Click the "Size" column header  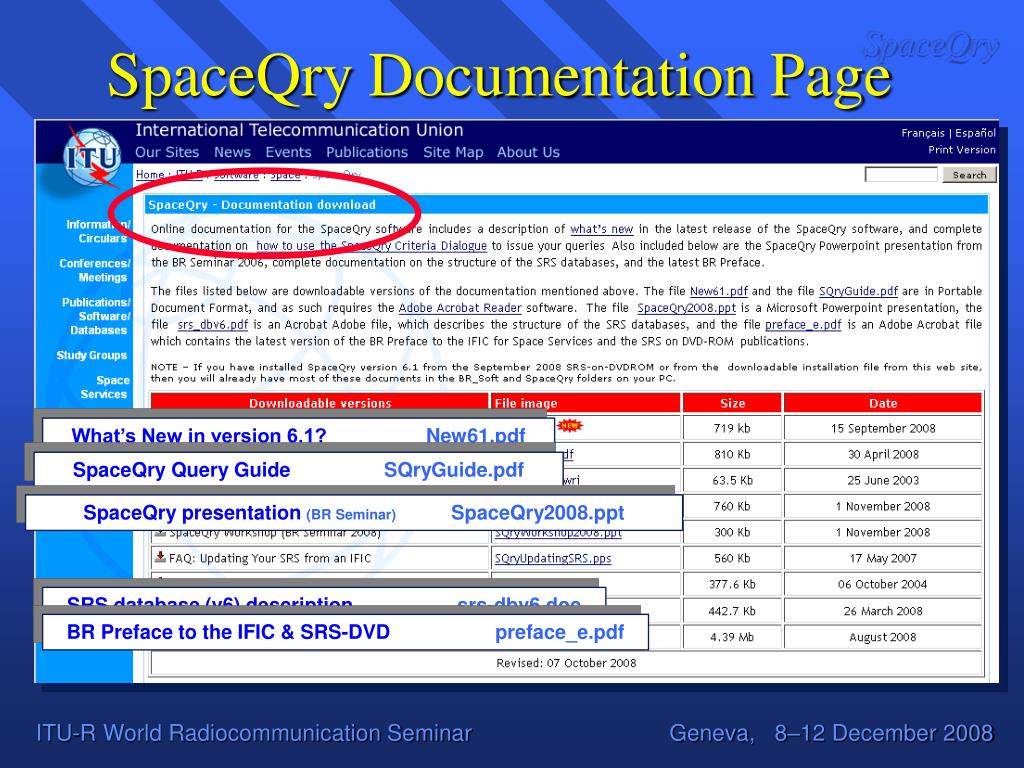732,404
